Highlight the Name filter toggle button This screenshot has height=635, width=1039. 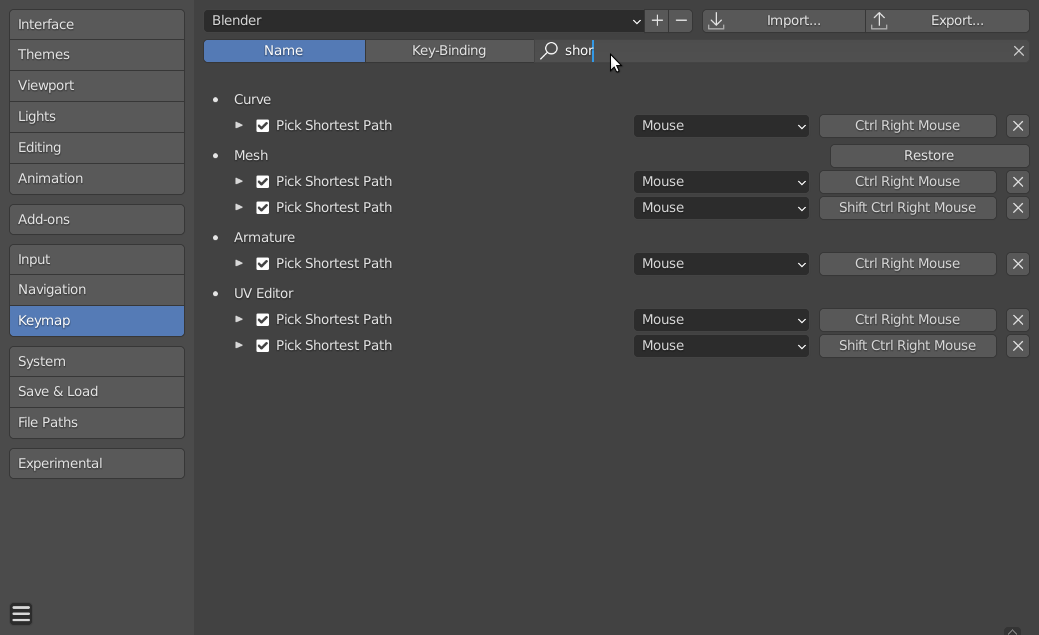tap(284, 50)
